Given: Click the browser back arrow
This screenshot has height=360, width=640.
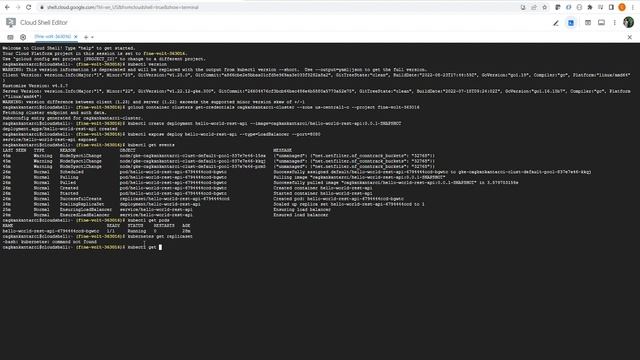Looking at the screenshot, I should (7, 7).
